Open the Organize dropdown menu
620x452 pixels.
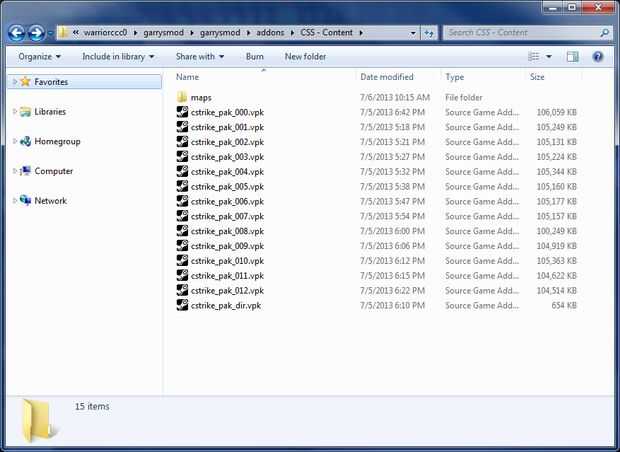pyautogui.click(x=40, y=57)
